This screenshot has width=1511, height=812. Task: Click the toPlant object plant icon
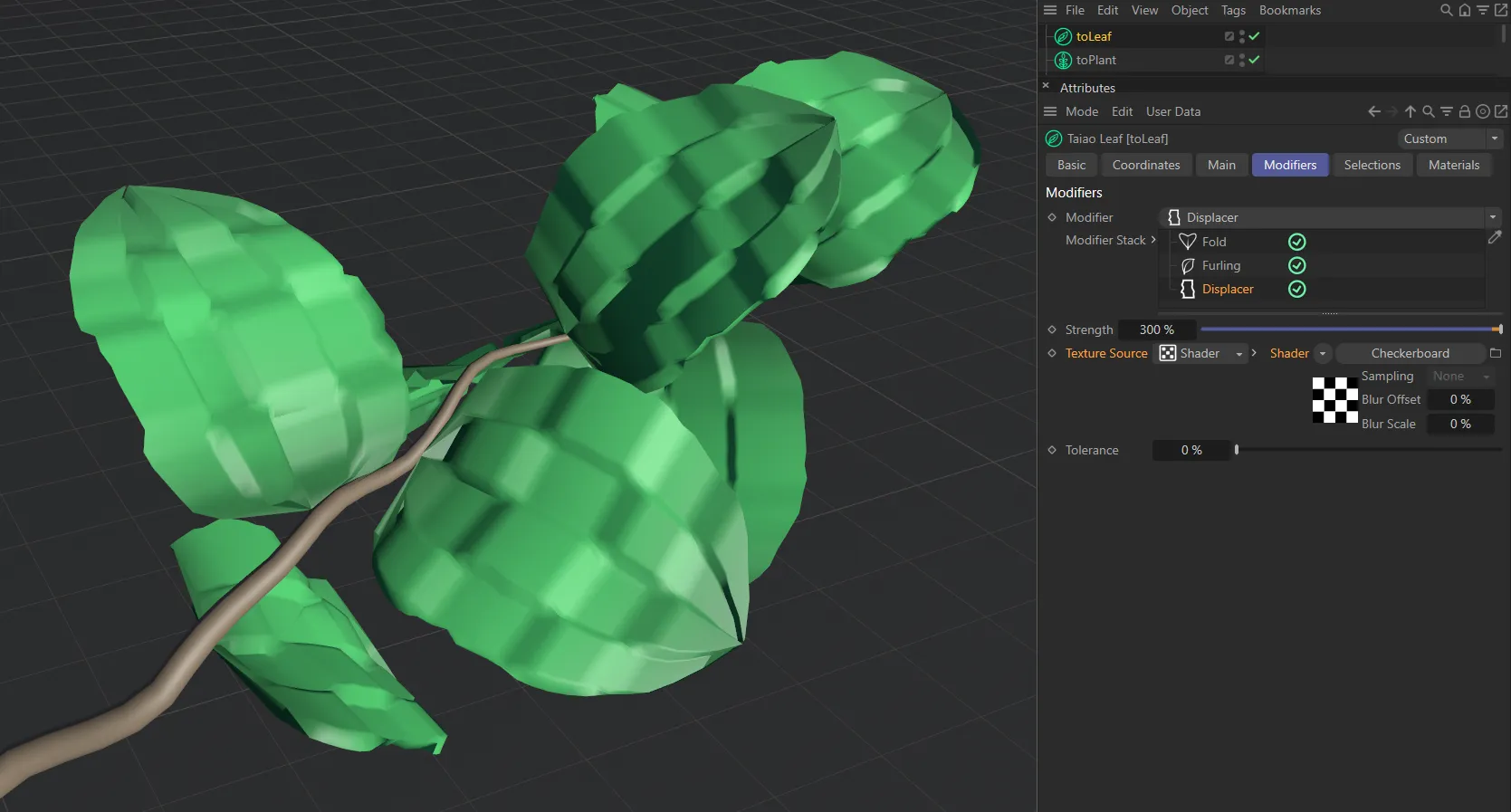pos(1064,60)
